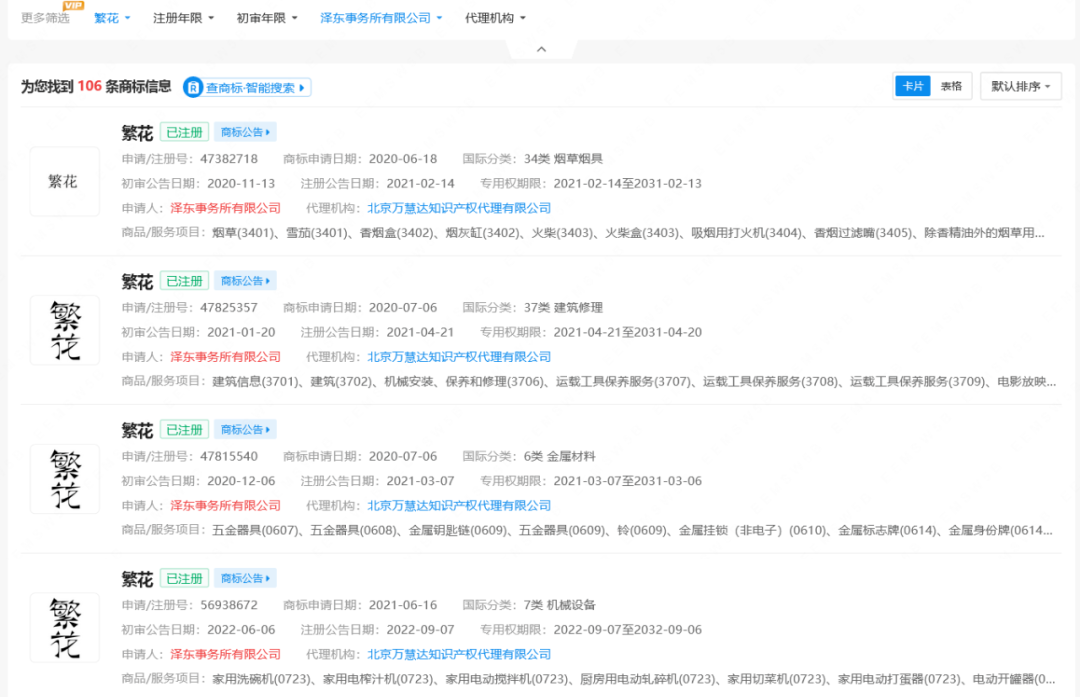Viewport: 1080px width, 697px height.
Task: Click the 106 result count text
Action: [x=90, y=86]
